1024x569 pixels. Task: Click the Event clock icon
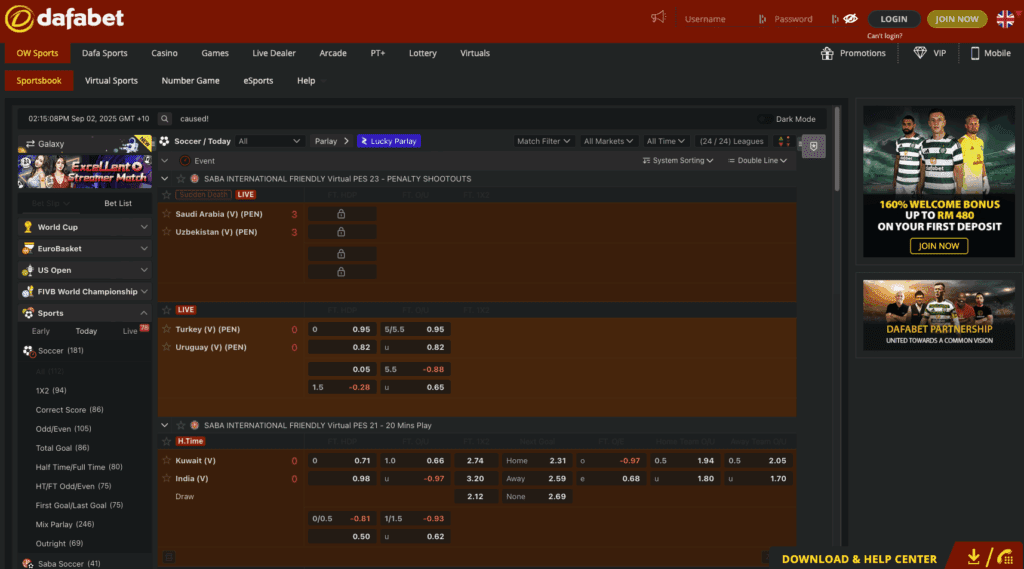[185, 161]
